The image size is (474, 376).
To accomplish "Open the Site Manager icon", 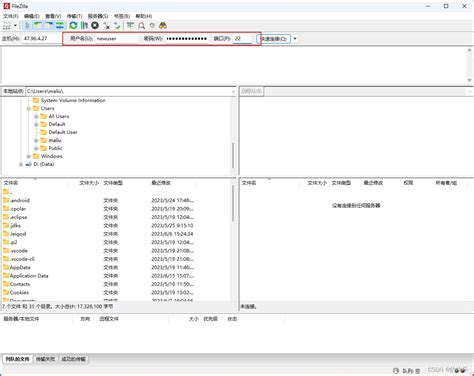I will pos(7,25).
